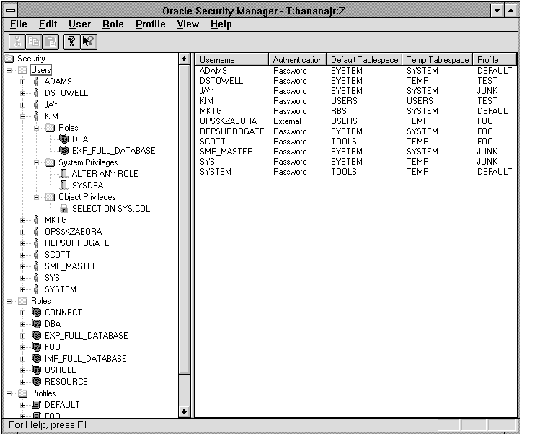Screen dimensions: 536x437
Task: Collapse the Profiles tree node
Action: pos(9,393)
